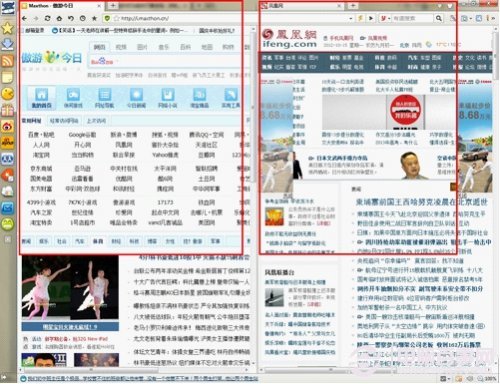Click the play/go arrow in right toolbar
The width and height of the screenshot is (500, 384).
click(371, 18)
